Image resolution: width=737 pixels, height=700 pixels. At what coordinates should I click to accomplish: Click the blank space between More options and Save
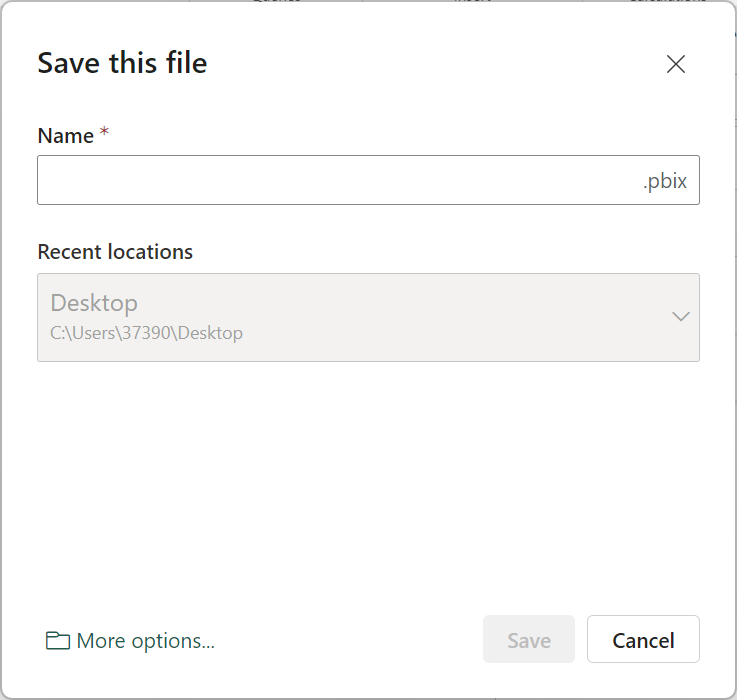pyautogui.click(x=350, y=640)
